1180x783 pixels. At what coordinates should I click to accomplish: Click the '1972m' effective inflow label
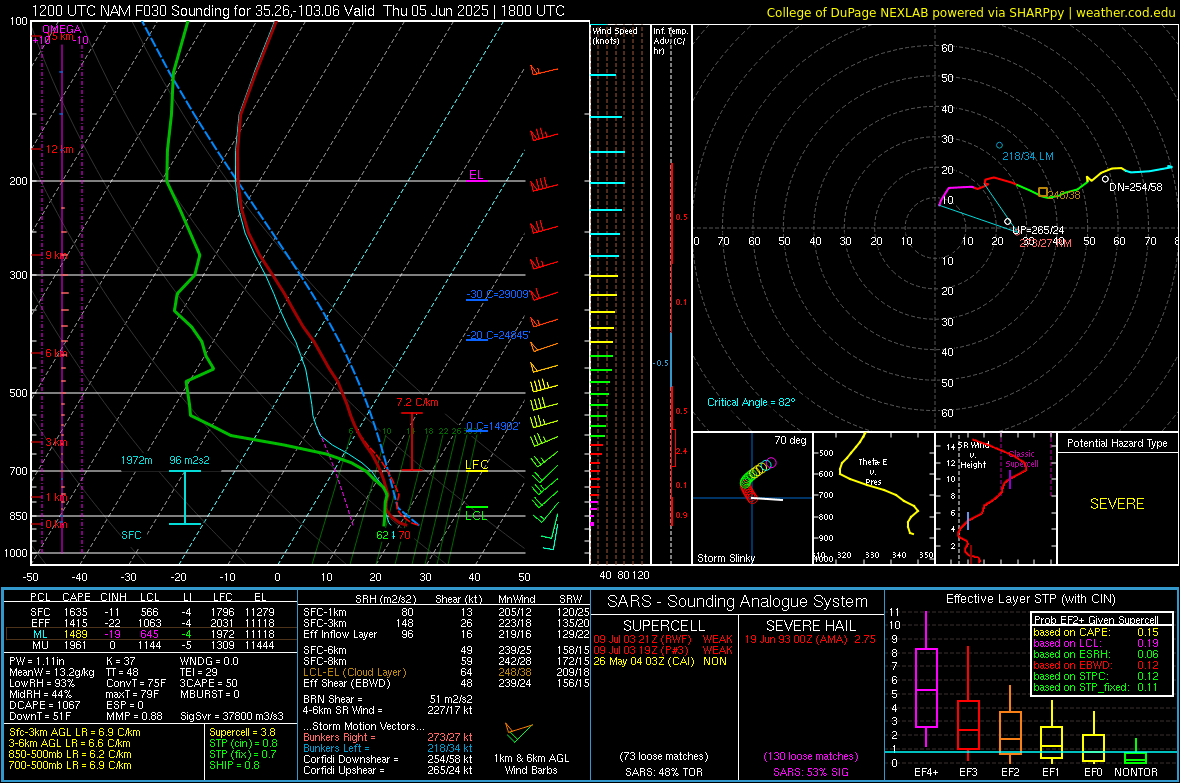coord(136,460)
